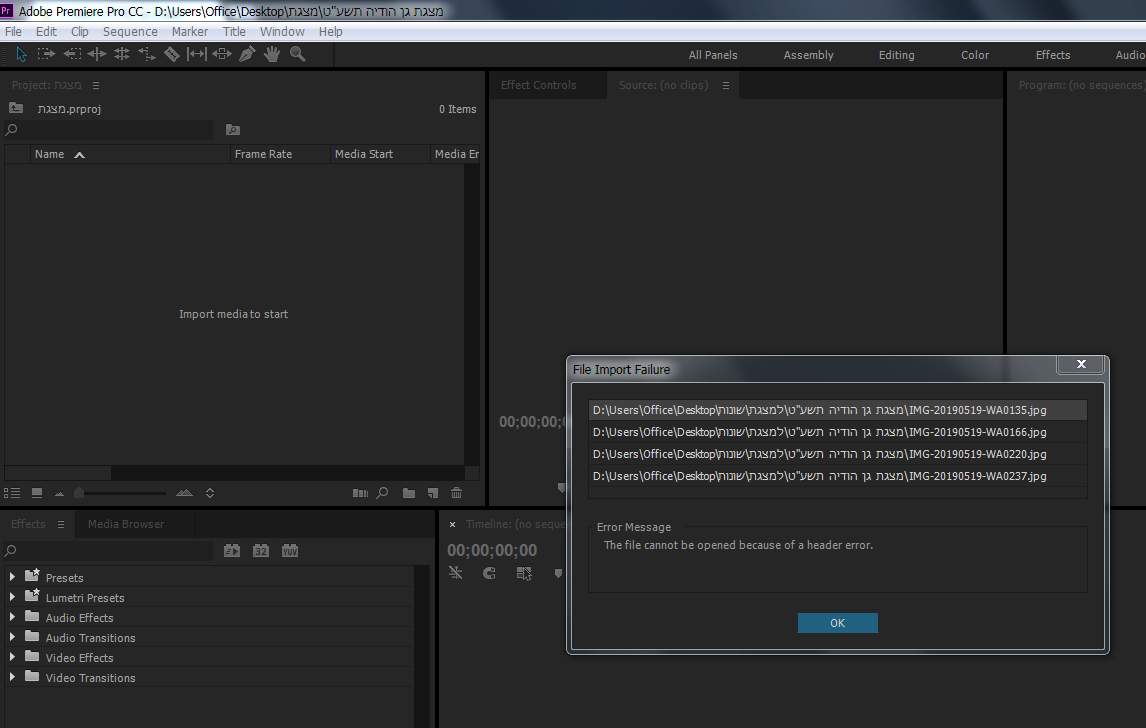Screen dimensions: 1146x728
Task: Click Automate to Sequence icon
Action: click(x=360, y=493)
